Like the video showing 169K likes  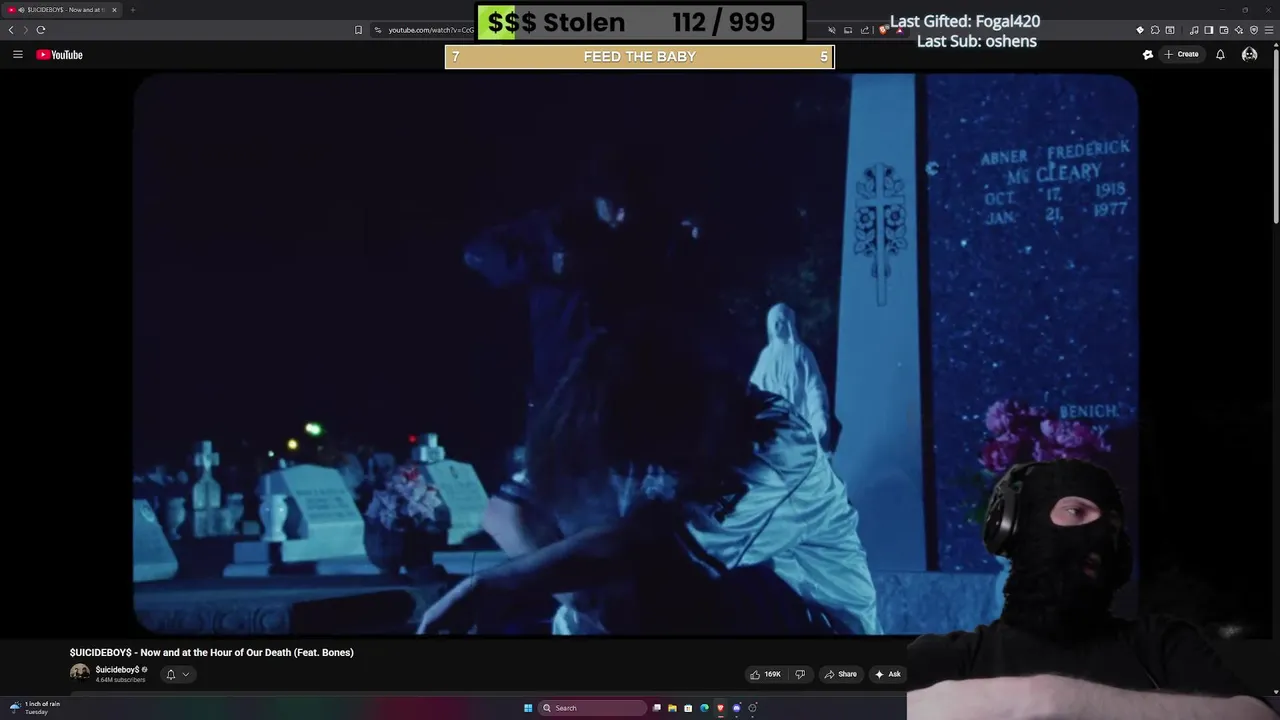coord(765,674)
